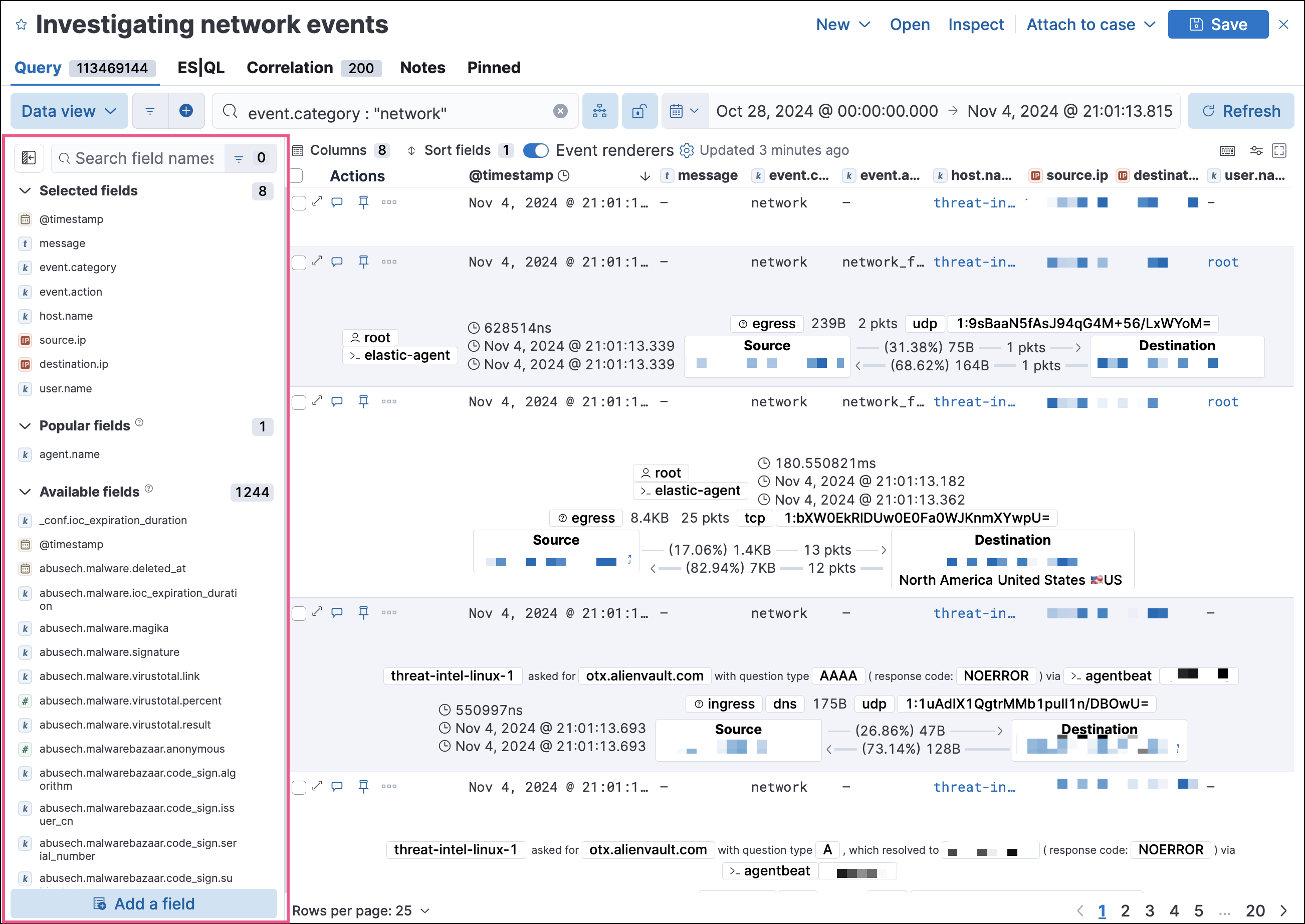This screenshot has height=924, width=1305.
Task: Disable the Event renderers toggle
Action: (535, 150)
